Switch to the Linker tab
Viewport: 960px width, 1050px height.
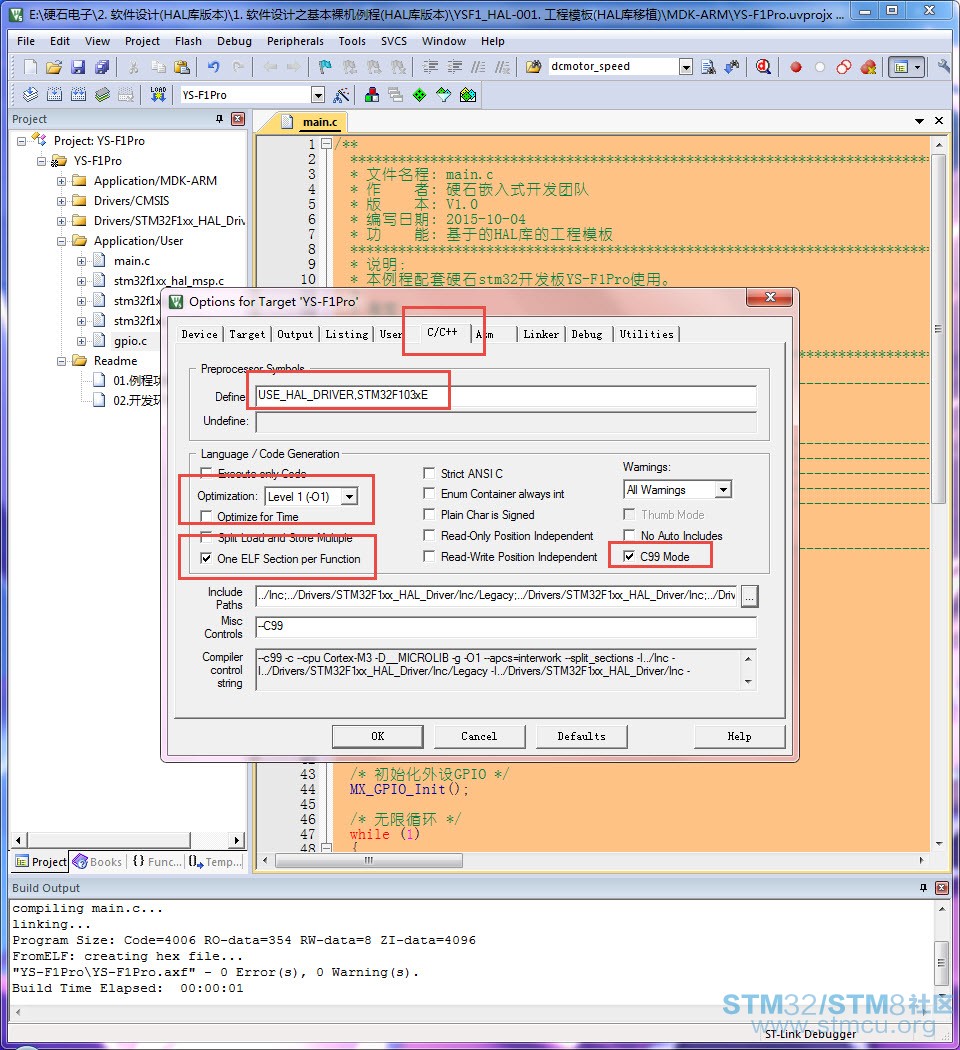(541, 334)
